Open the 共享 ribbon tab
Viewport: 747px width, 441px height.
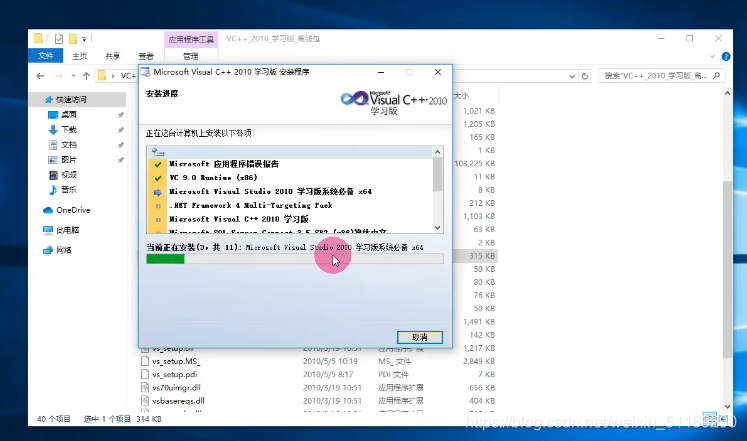(112, 56)
